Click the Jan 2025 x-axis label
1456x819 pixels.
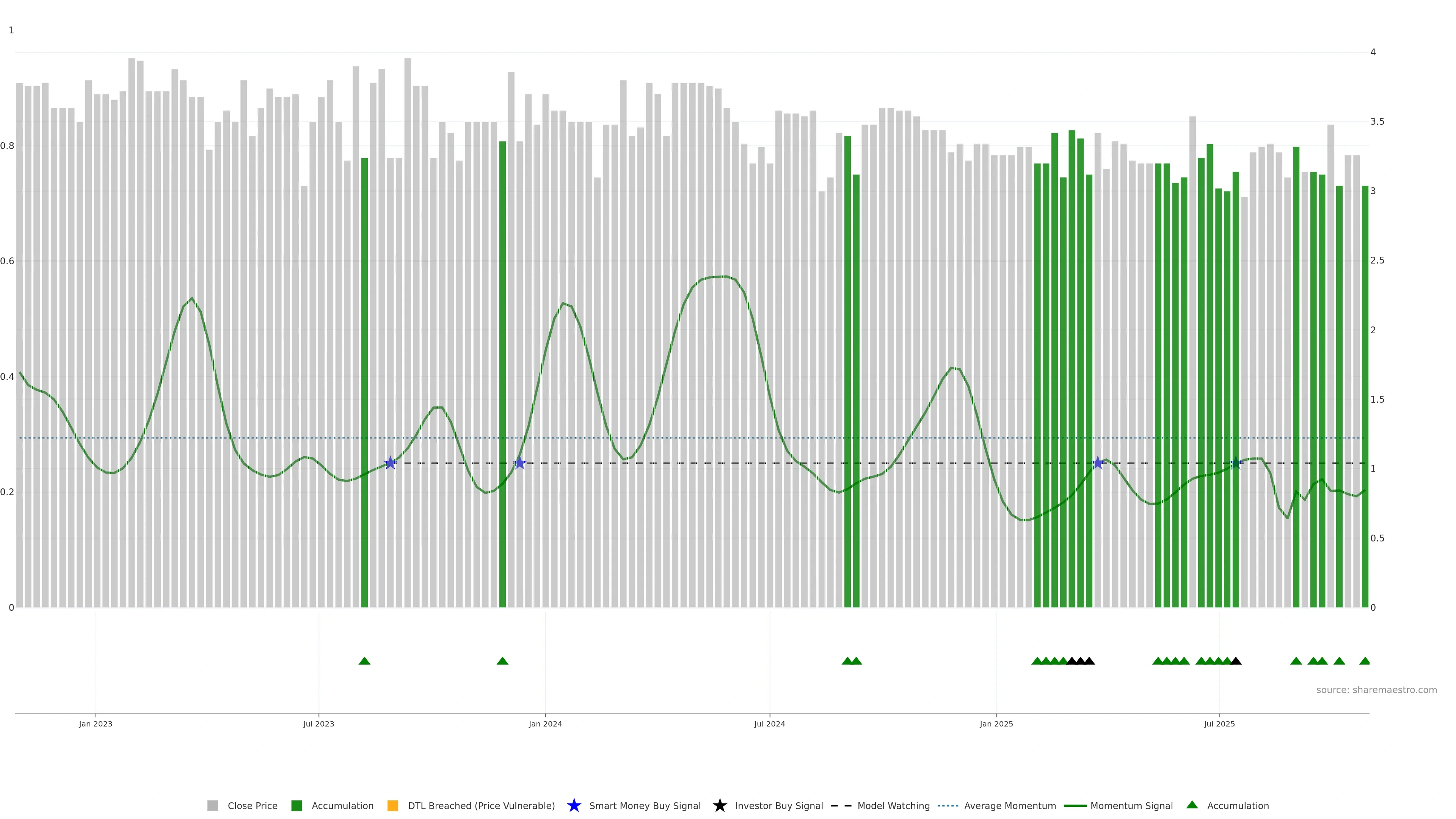pyautogui.click(x=996, y=723)
